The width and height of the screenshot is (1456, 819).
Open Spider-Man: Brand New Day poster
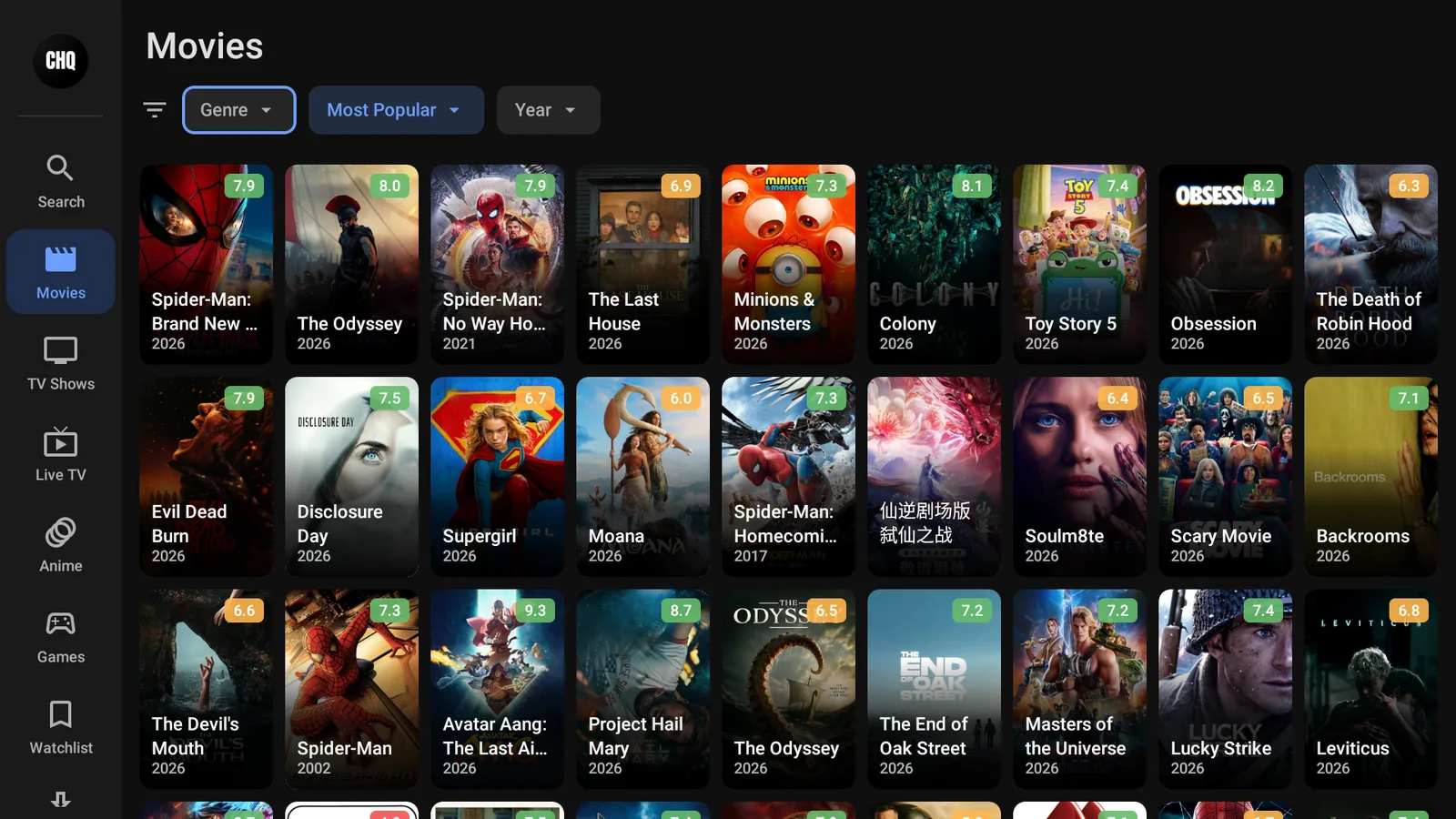click(207, 264)
